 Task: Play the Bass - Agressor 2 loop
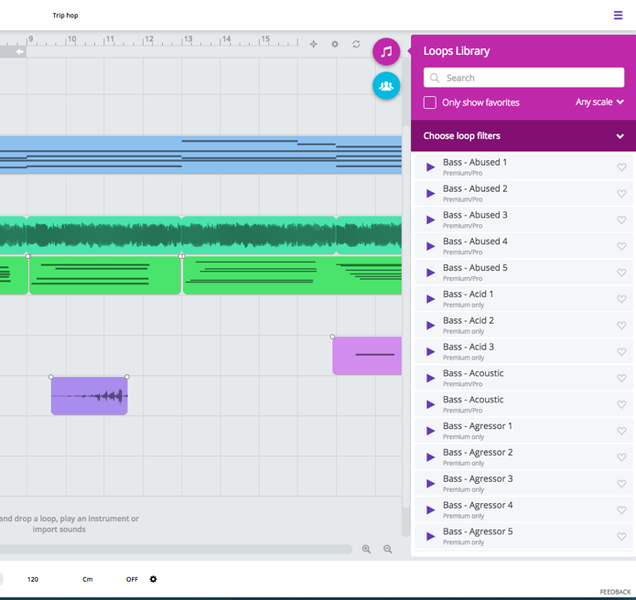(430, 457)
